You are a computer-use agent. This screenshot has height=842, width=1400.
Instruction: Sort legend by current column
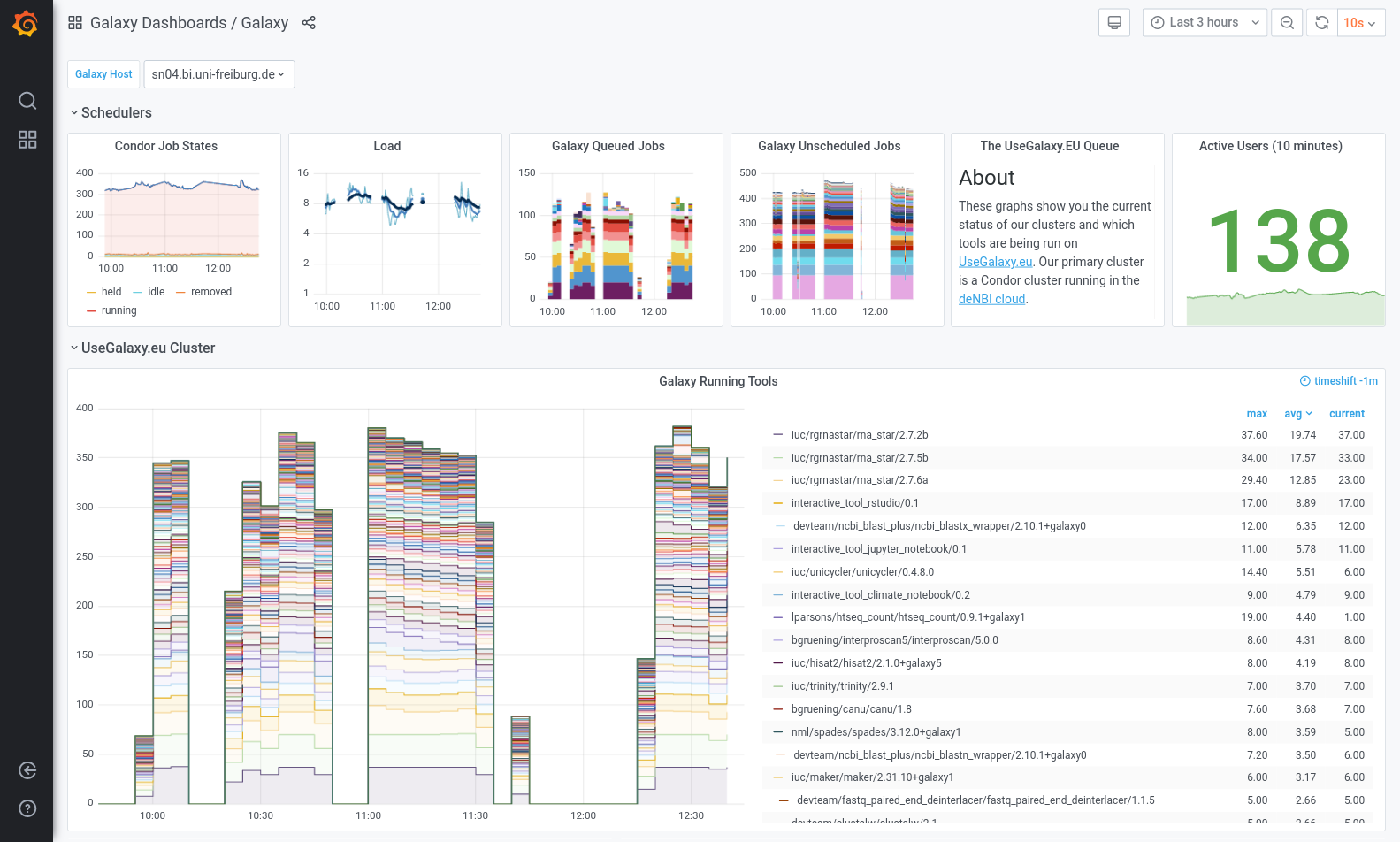coord(1347,414)
